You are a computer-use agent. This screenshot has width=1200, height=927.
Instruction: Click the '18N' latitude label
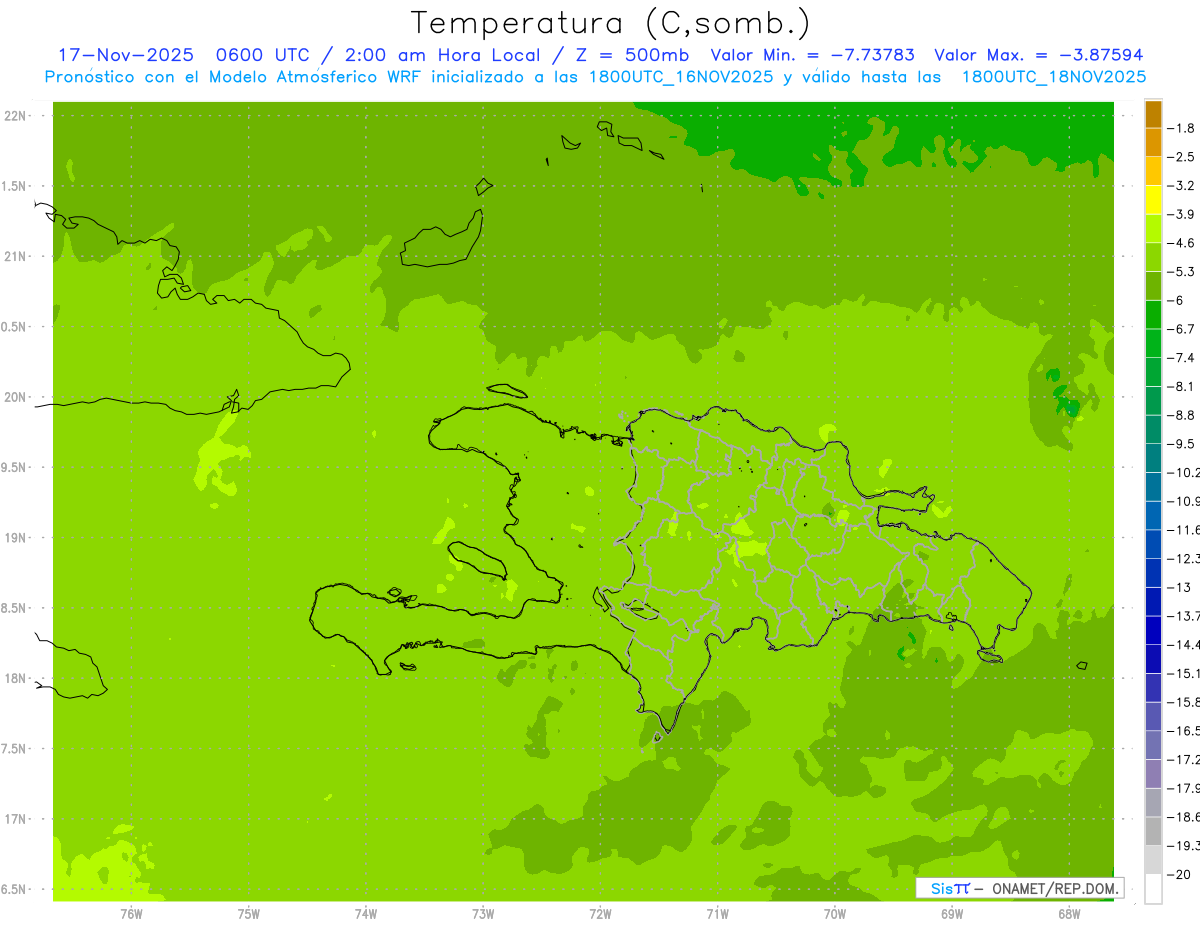14,678
